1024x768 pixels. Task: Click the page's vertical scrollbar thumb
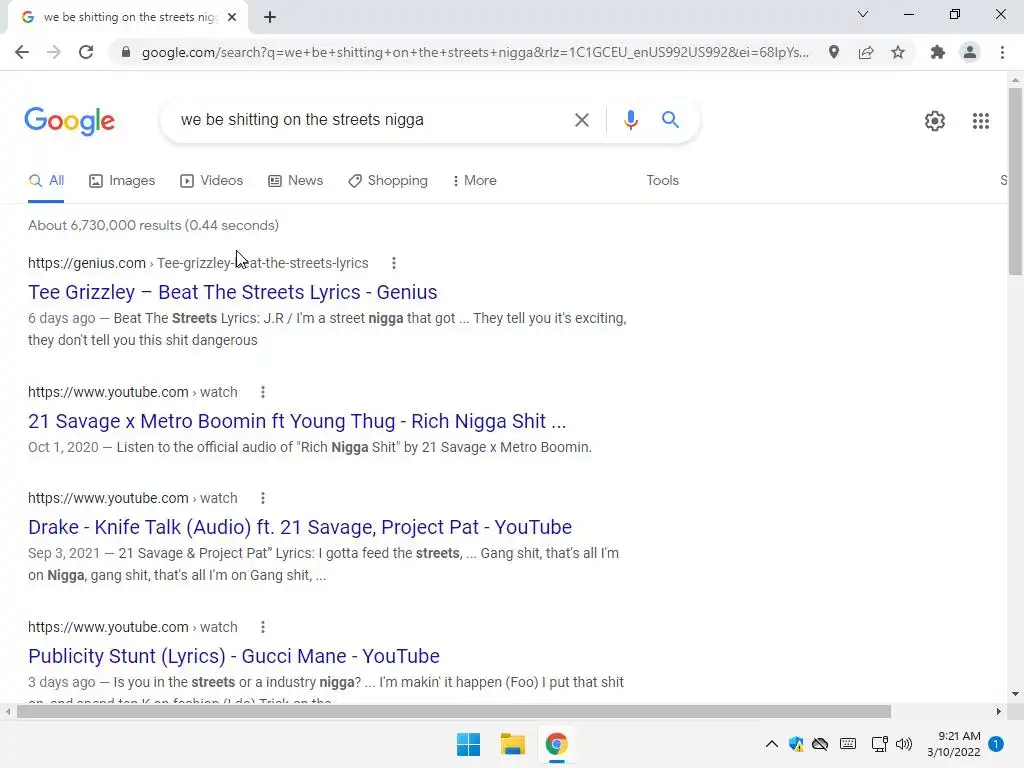pos(1015,181)
